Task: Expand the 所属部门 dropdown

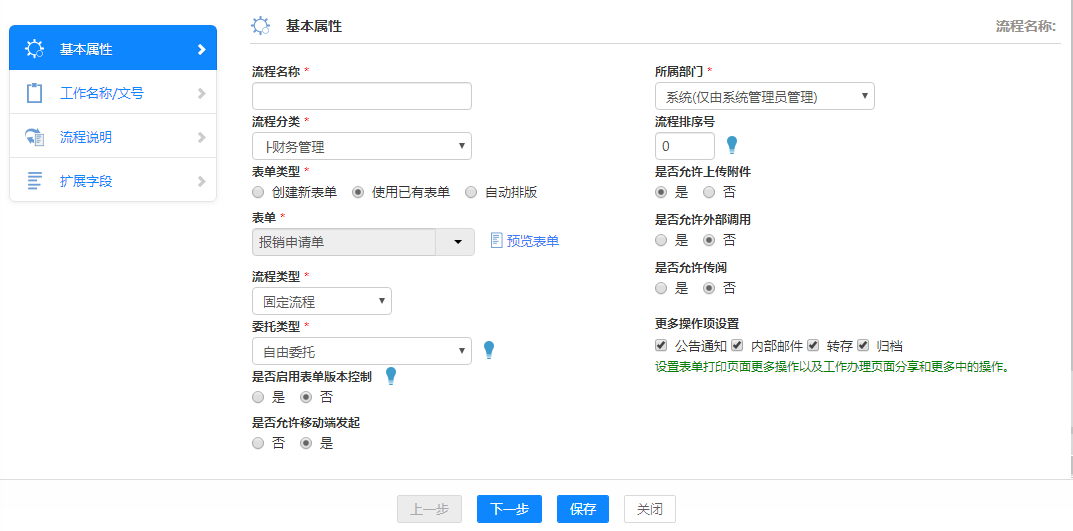Action: [x=764, y=97]
